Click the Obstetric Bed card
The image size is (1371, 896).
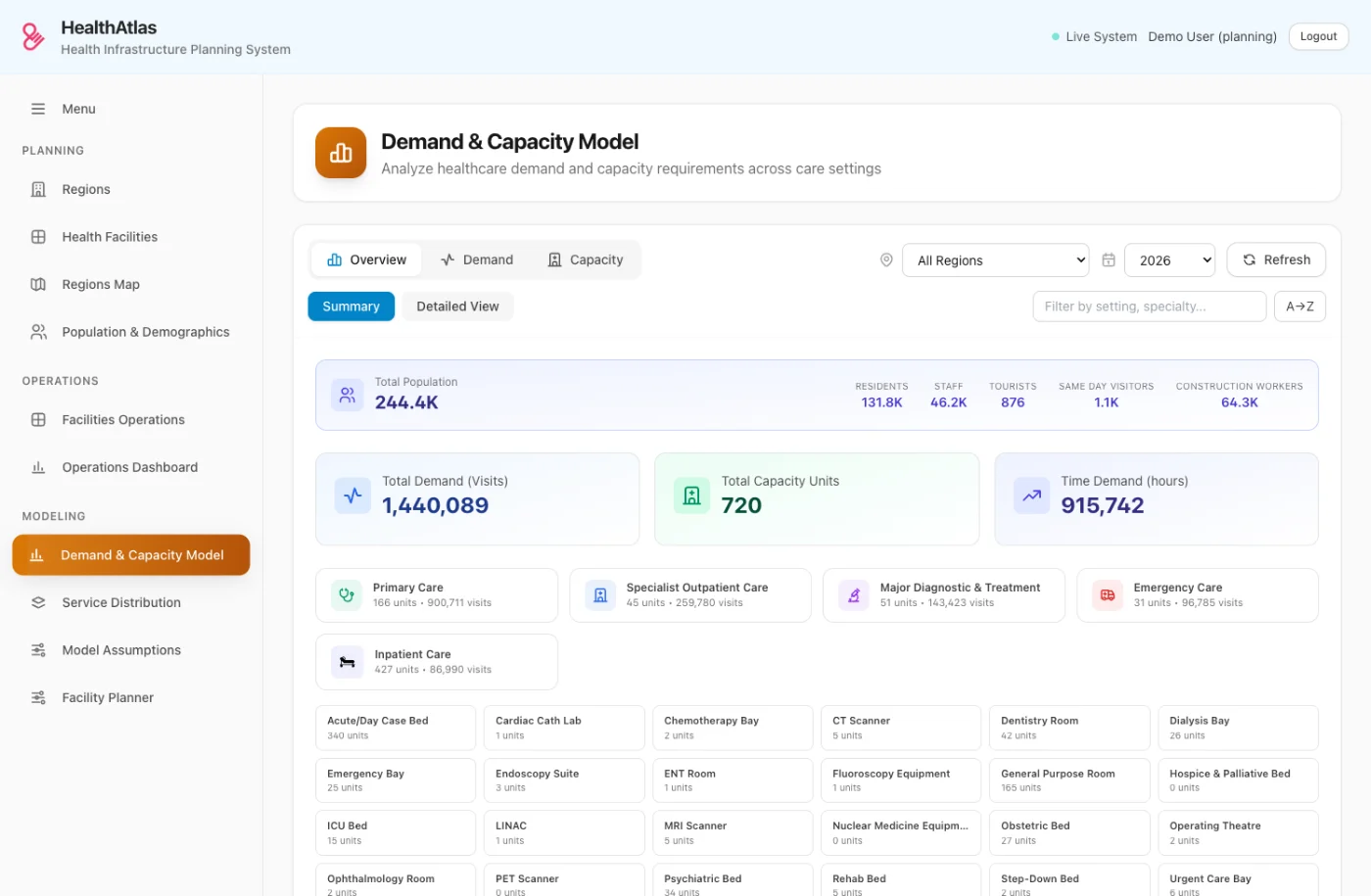tap(1069, 833)
